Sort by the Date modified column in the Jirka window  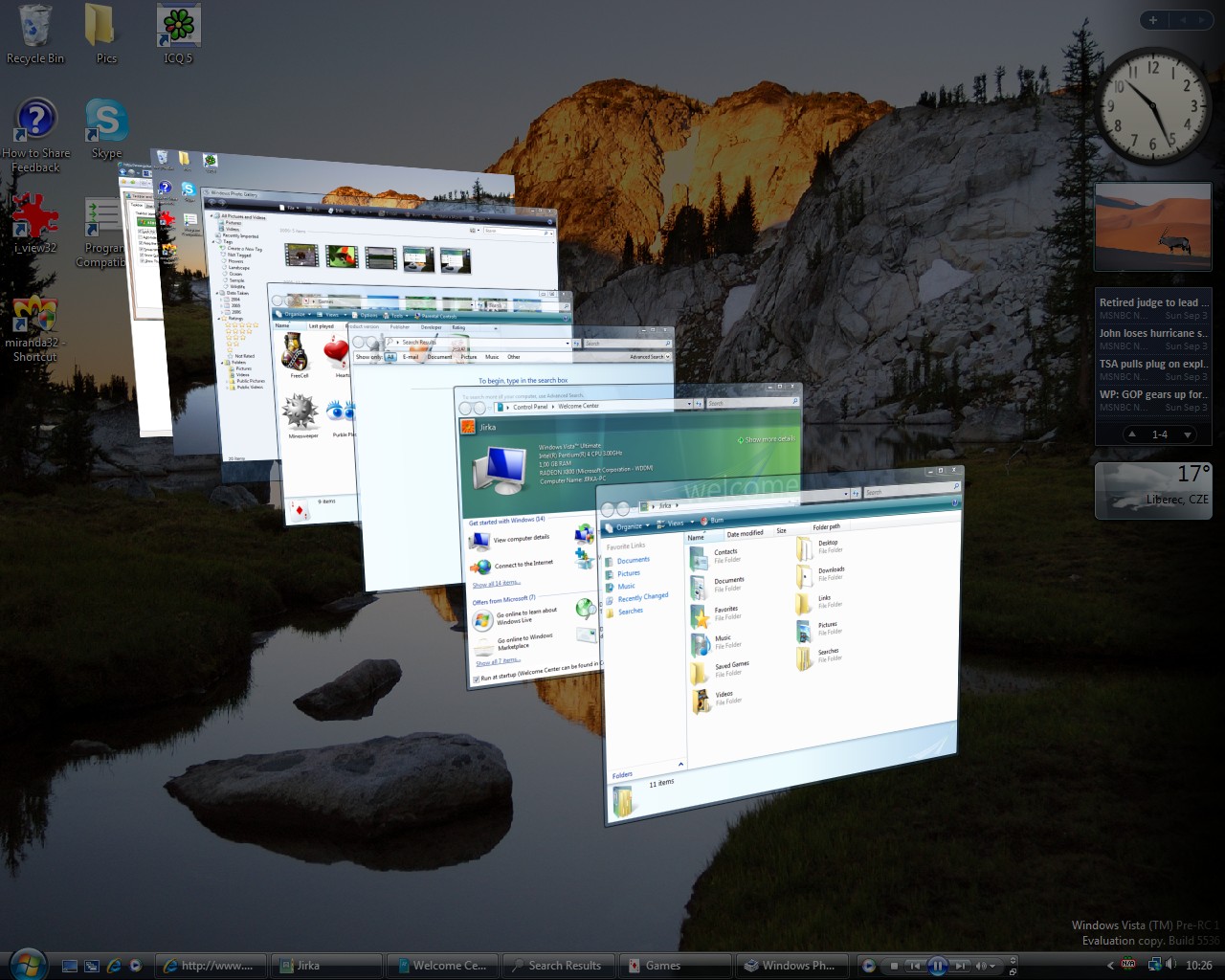745,533
